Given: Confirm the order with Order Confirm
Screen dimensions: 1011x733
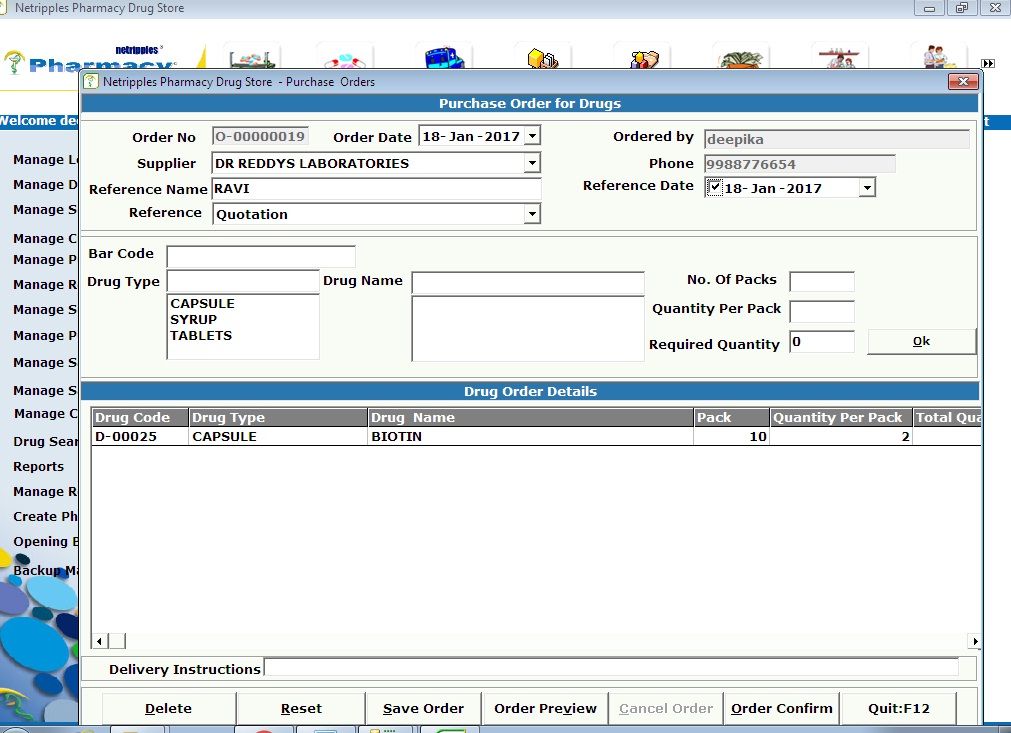Looking at the screenshot, I should point(782,709).
